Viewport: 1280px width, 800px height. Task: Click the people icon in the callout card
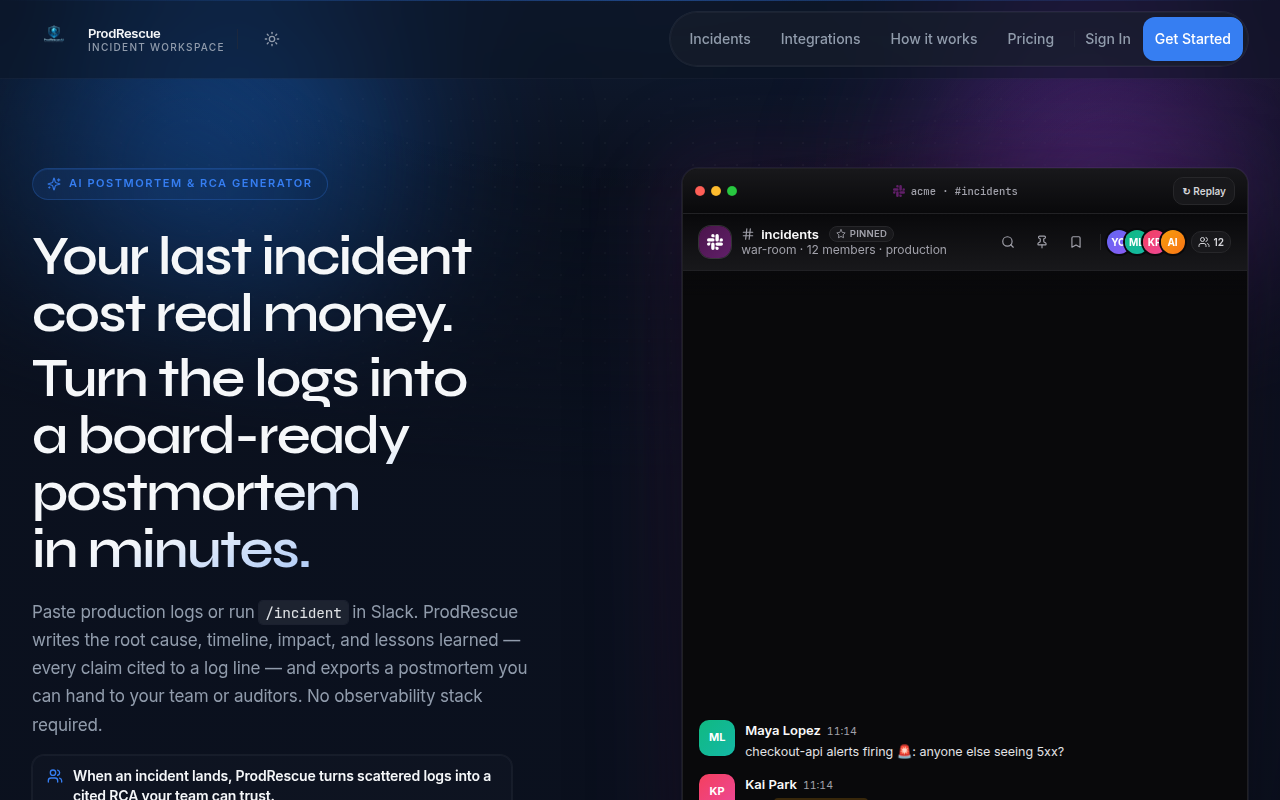point(55,776)
